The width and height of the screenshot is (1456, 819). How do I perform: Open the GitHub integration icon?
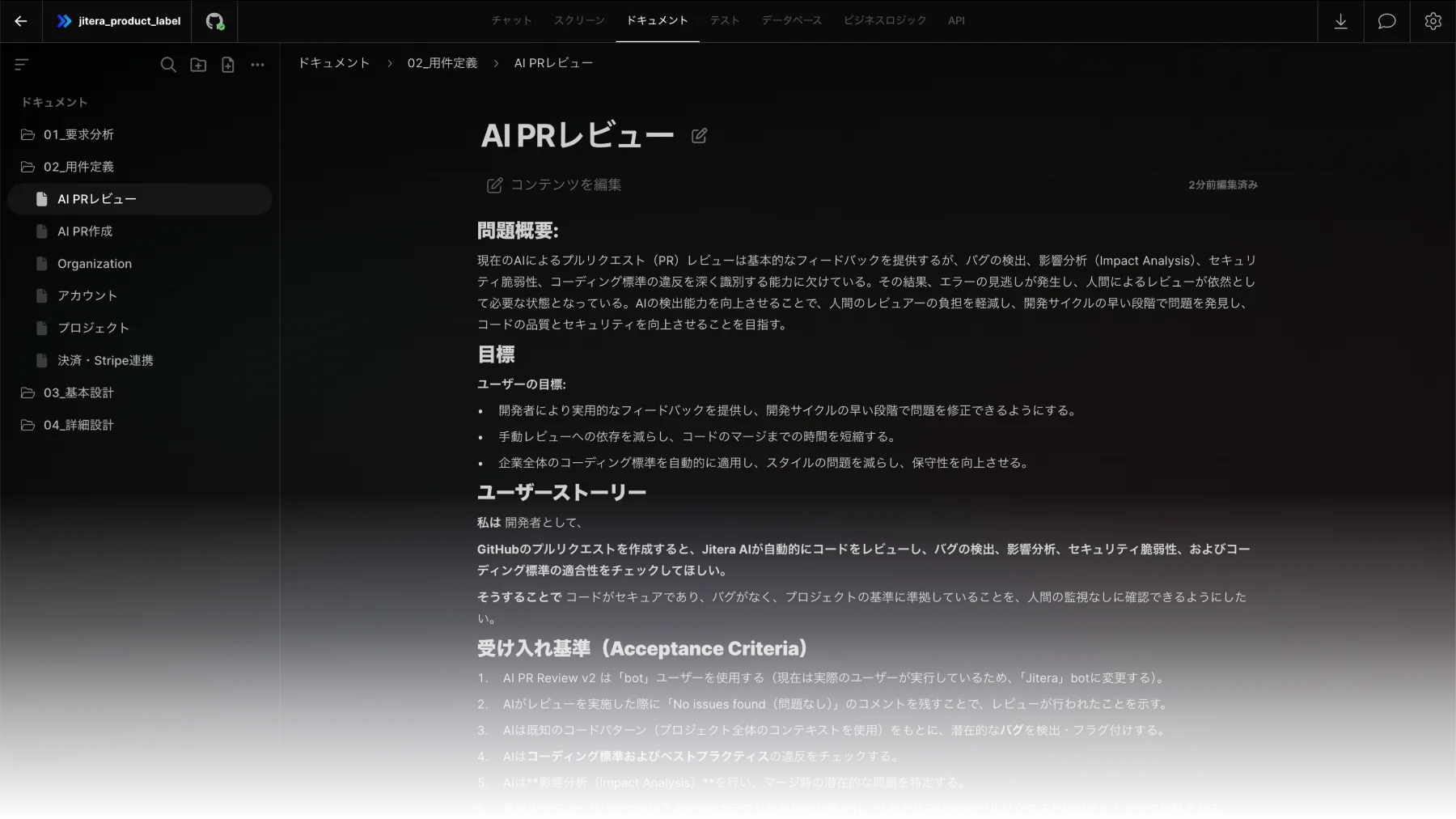click(215, 21)
